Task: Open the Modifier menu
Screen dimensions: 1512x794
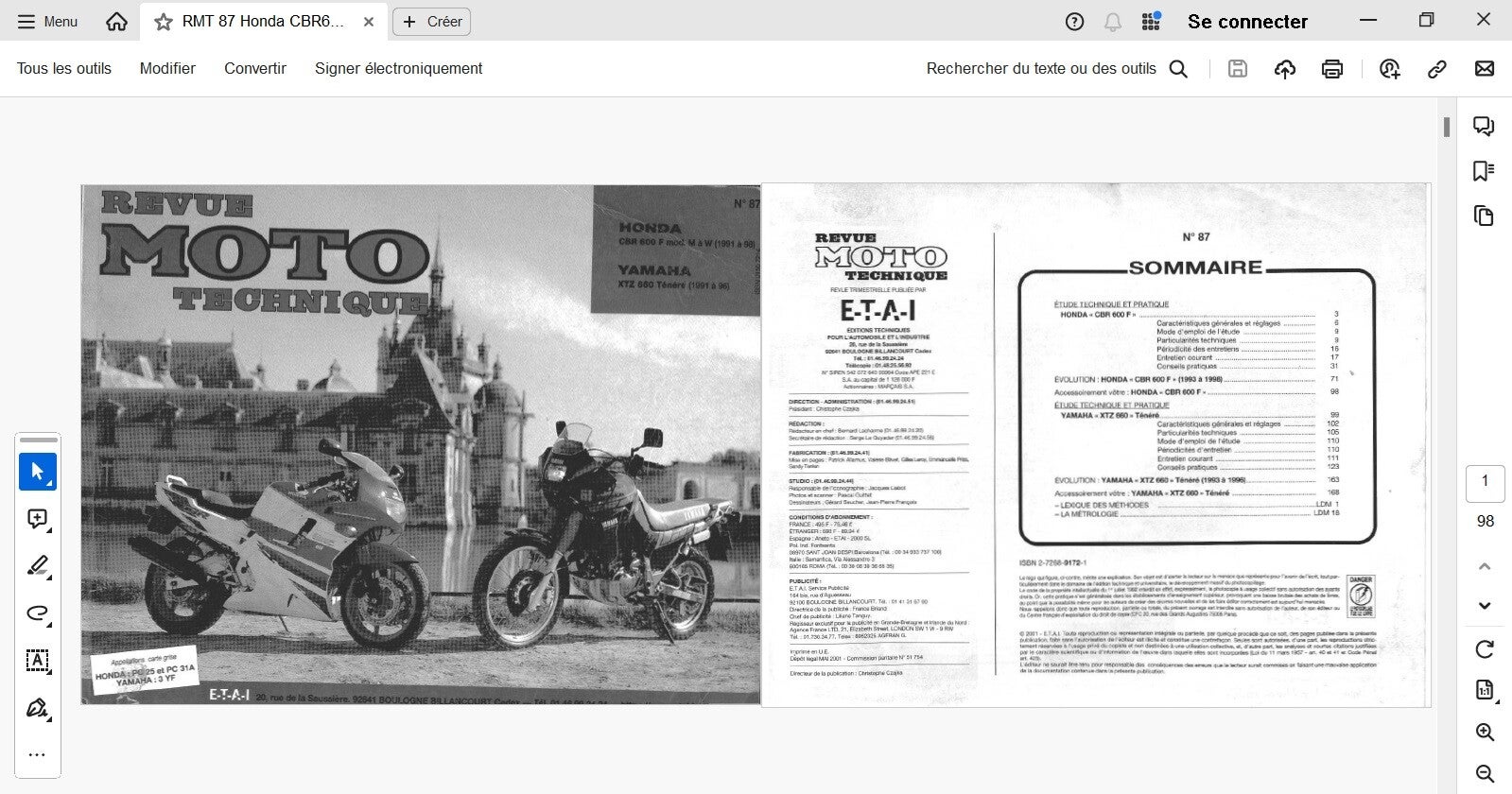Action: pos(167,68)
